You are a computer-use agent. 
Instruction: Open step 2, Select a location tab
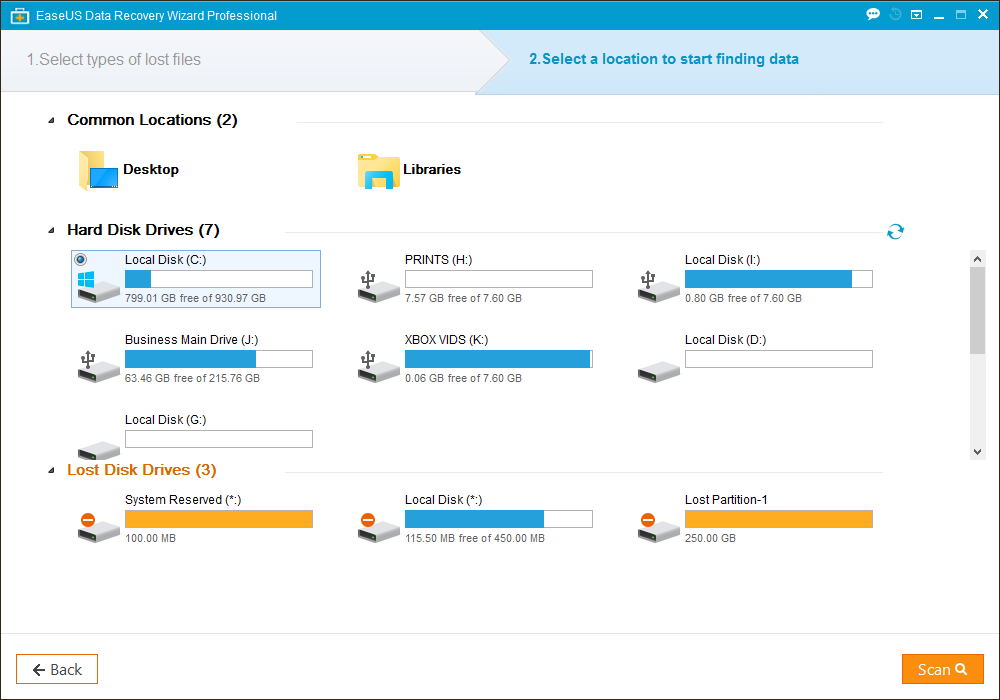pyautogui.click(x=664, y=59)
